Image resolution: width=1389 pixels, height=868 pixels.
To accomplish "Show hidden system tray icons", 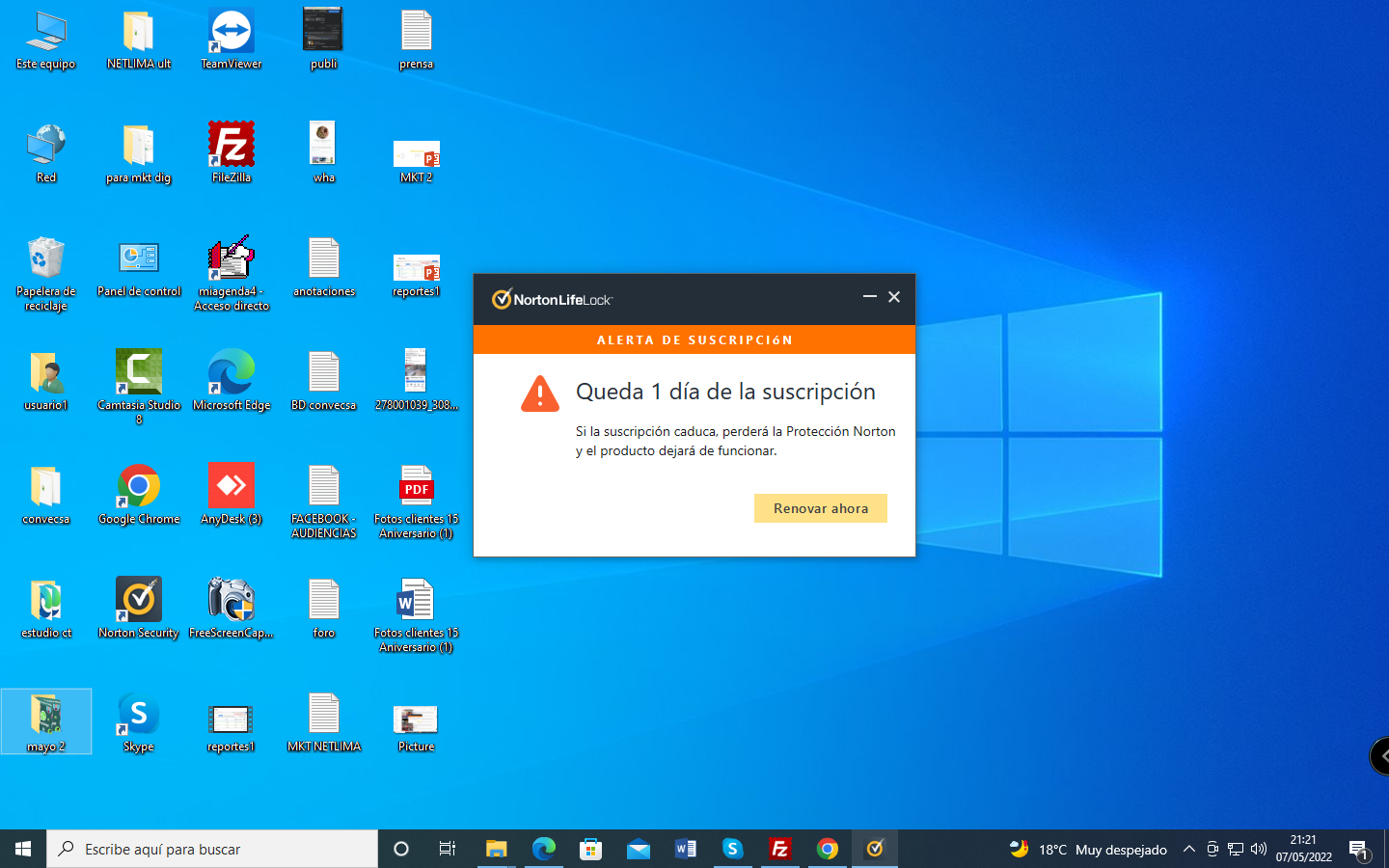I will click(x=1189, y=849).
